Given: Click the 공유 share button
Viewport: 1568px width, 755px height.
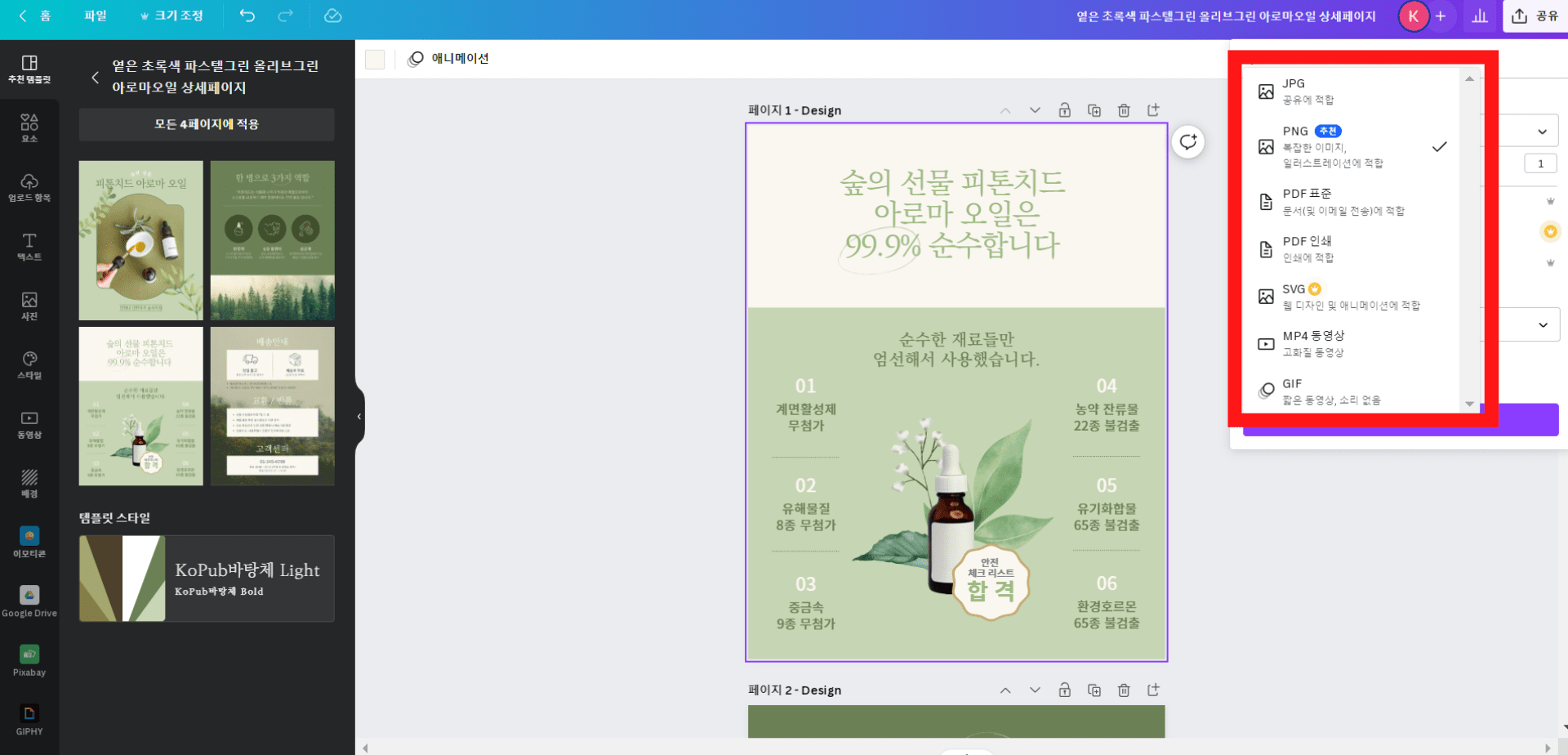Looking at the screenshot, I should coord(1535,16).
